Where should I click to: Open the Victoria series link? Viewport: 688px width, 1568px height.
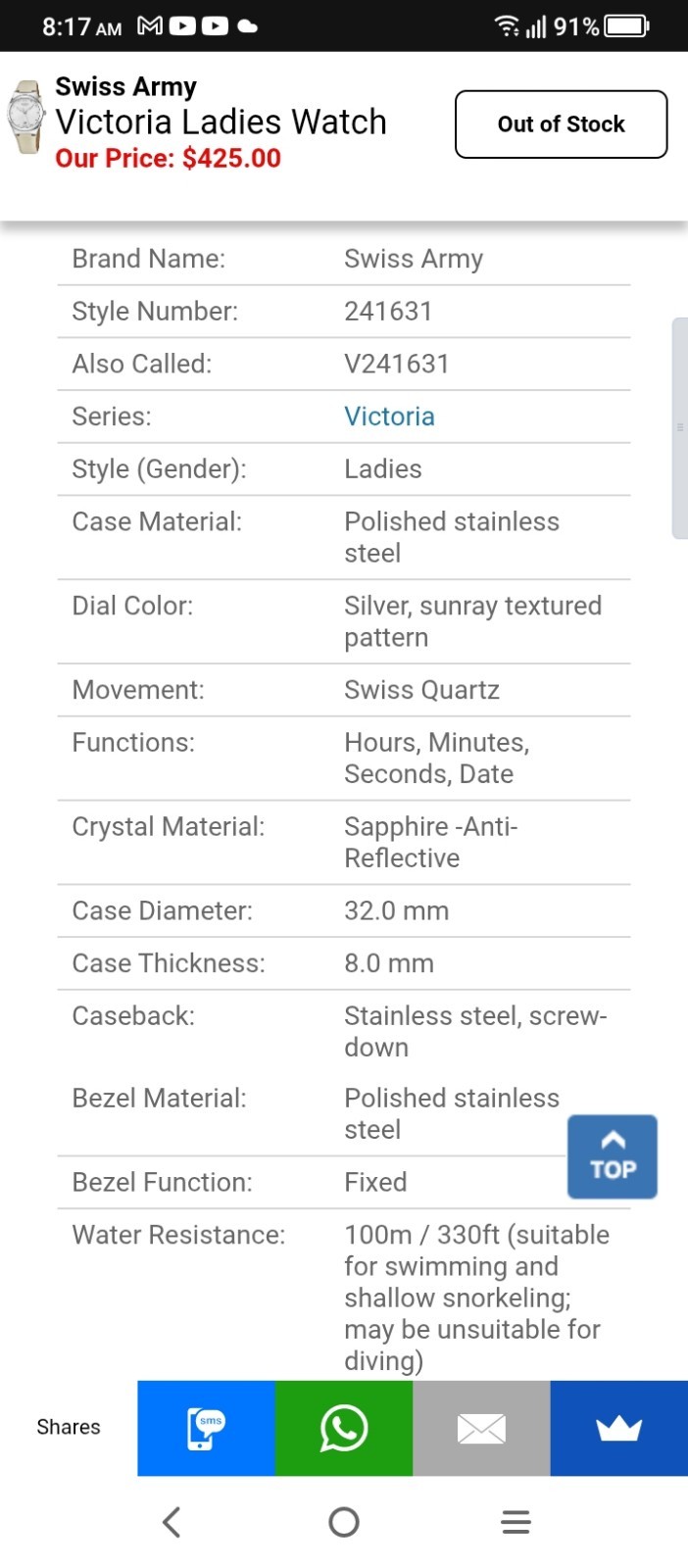pos(389,416)
